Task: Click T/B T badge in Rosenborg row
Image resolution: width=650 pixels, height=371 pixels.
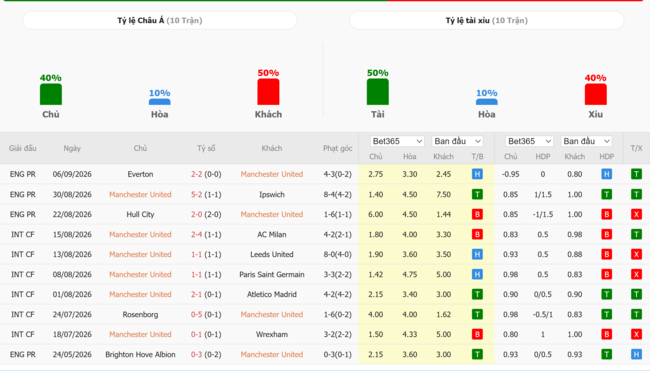Action: (x=477, y=314)
